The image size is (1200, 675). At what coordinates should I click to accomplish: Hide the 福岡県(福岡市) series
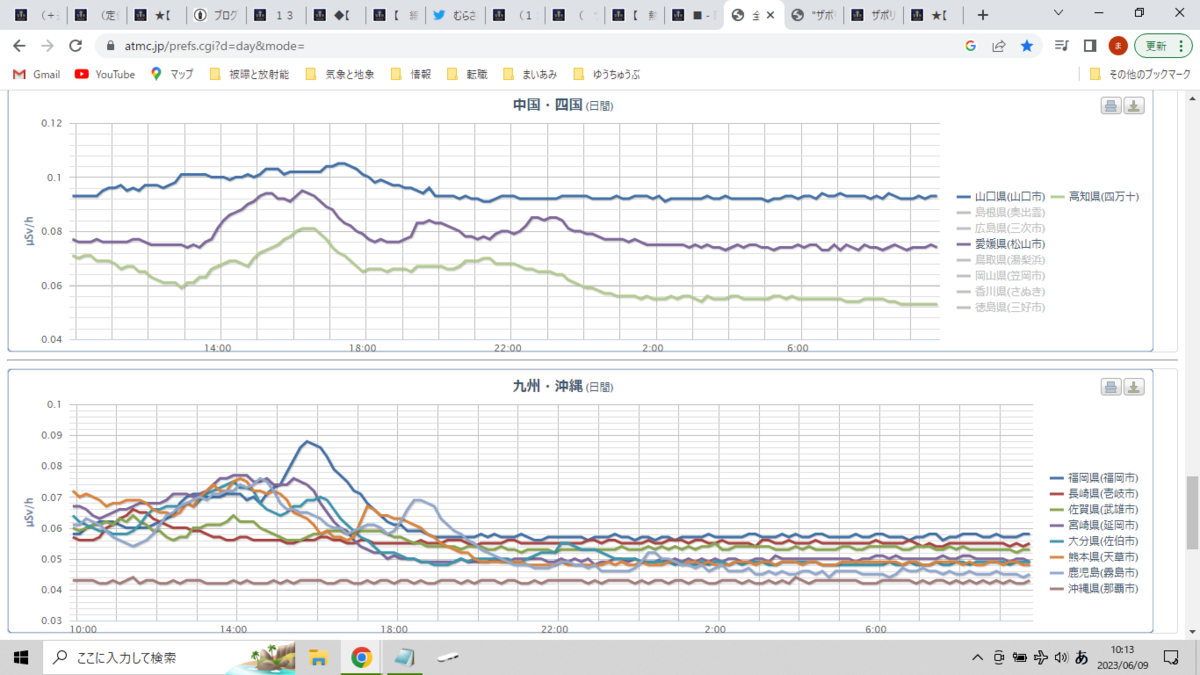coord(1094,478)
